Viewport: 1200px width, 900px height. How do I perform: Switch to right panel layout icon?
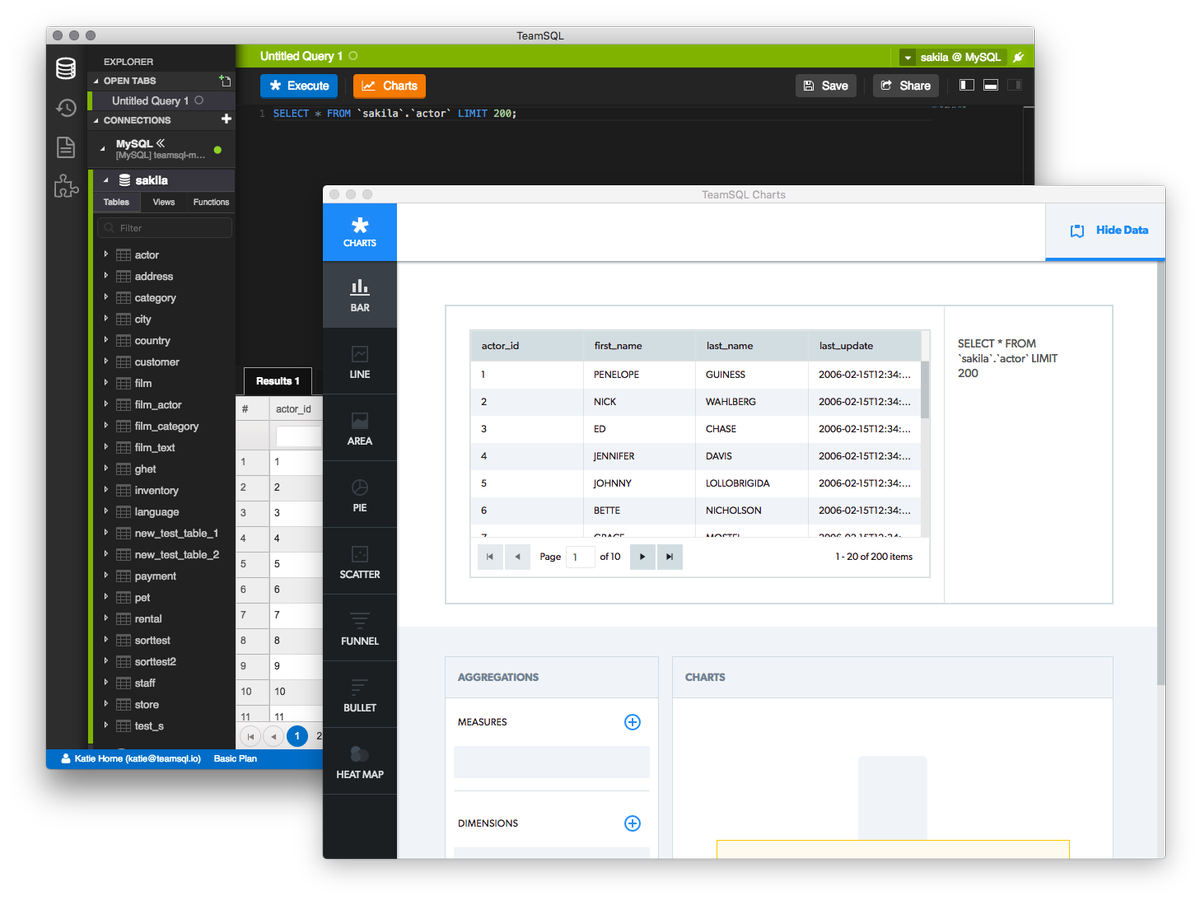tap(1015, 85)
